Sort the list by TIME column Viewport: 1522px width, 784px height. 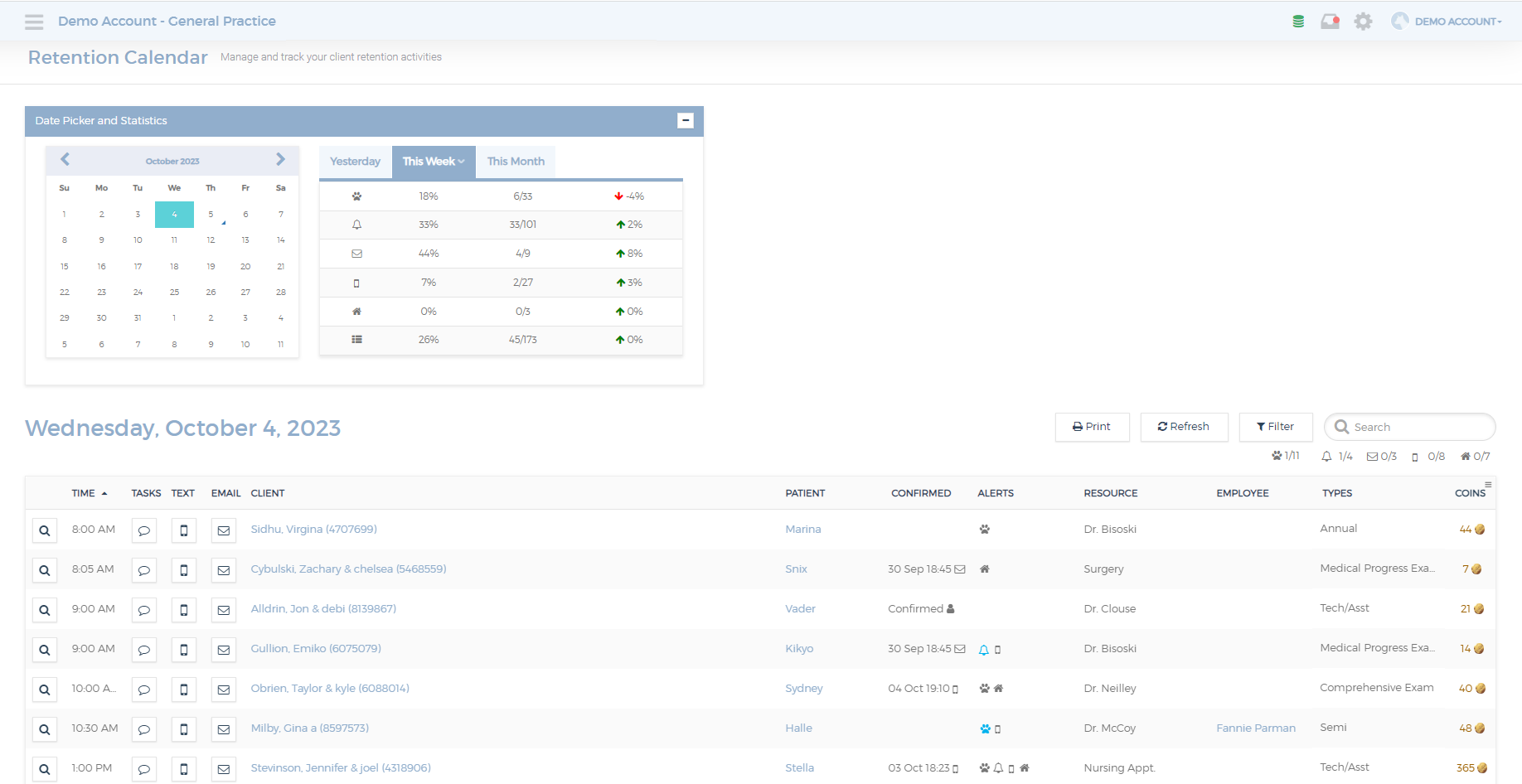[x=89, y=493]
